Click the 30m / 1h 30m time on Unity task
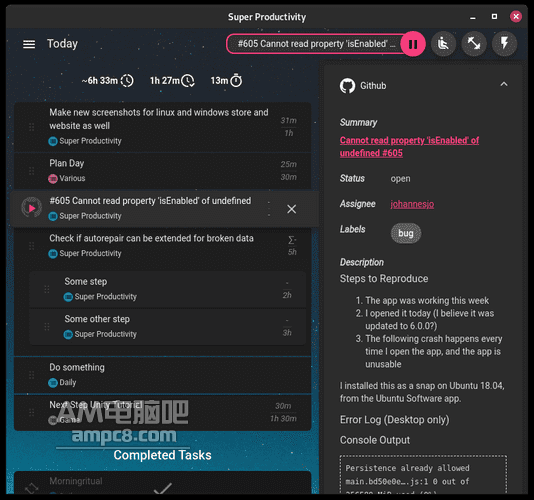The image size is (534, 500). click(283, 412)
